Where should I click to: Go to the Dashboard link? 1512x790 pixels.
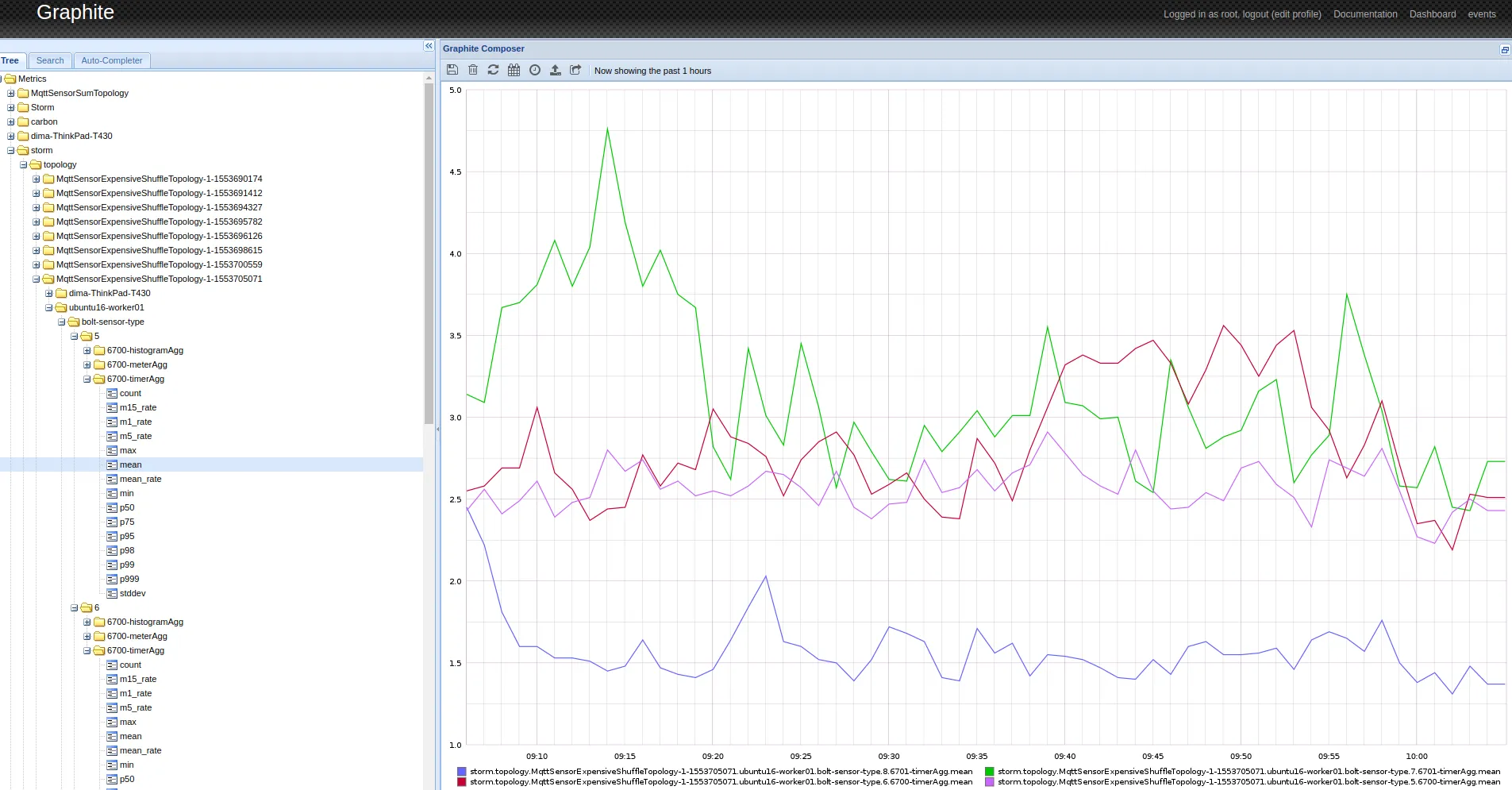[x=1432, y=14]
